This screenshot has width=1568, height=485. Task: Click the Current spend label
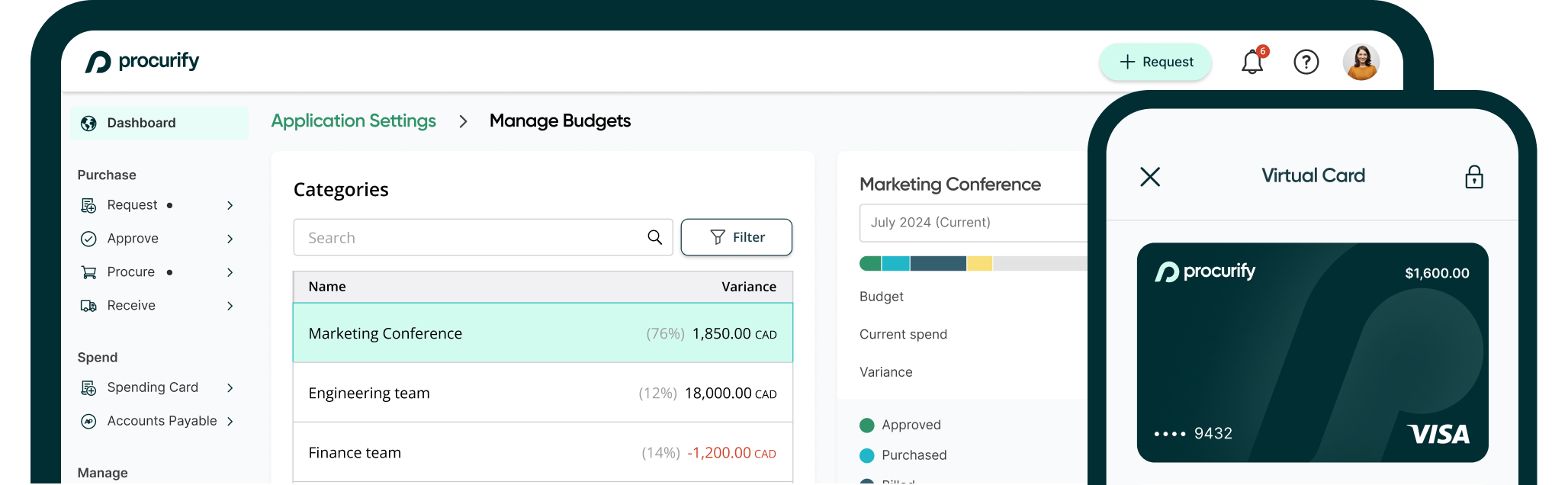[x=903, y=334]
